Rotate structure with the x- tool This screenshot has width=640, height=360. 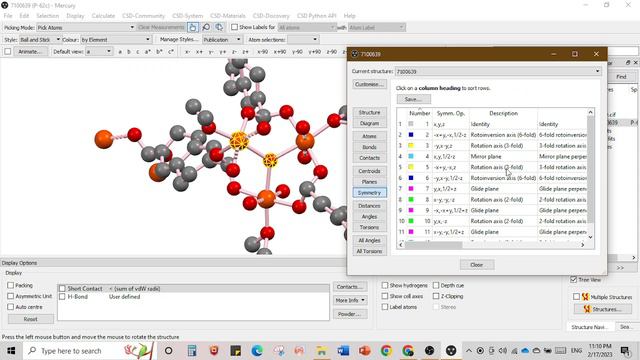[187, 52]
